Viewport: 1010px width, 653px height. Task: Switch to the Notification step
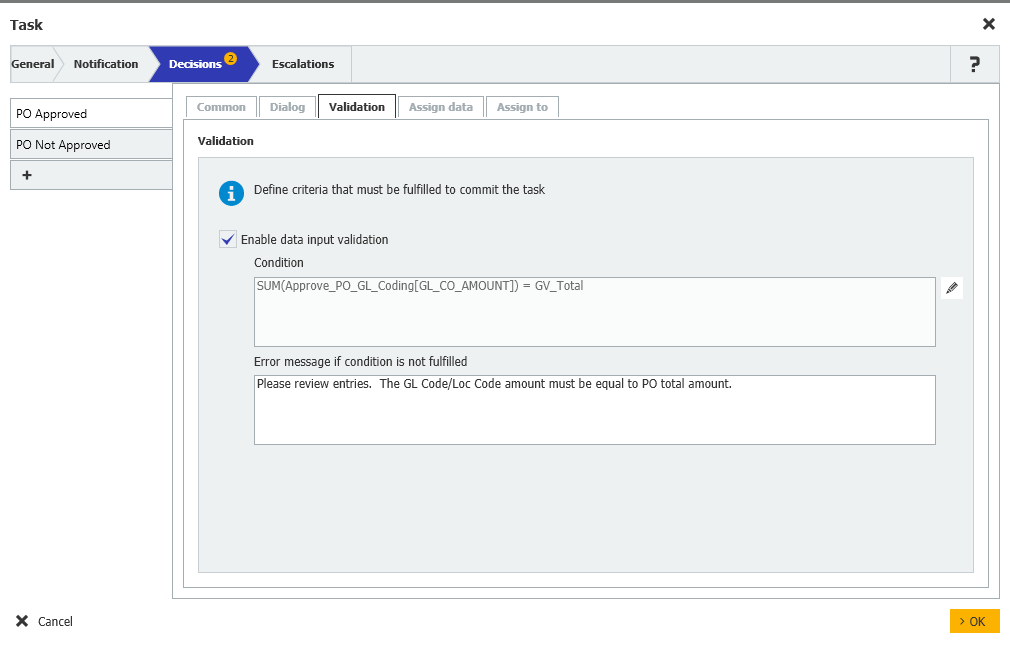106,64
